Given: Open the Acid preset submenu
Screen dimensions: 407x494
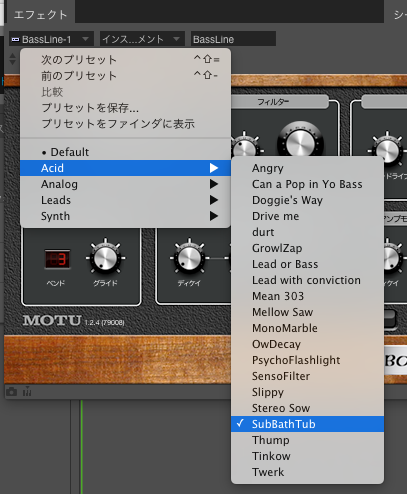Looking at the screenshot, I should pos(125,168).
